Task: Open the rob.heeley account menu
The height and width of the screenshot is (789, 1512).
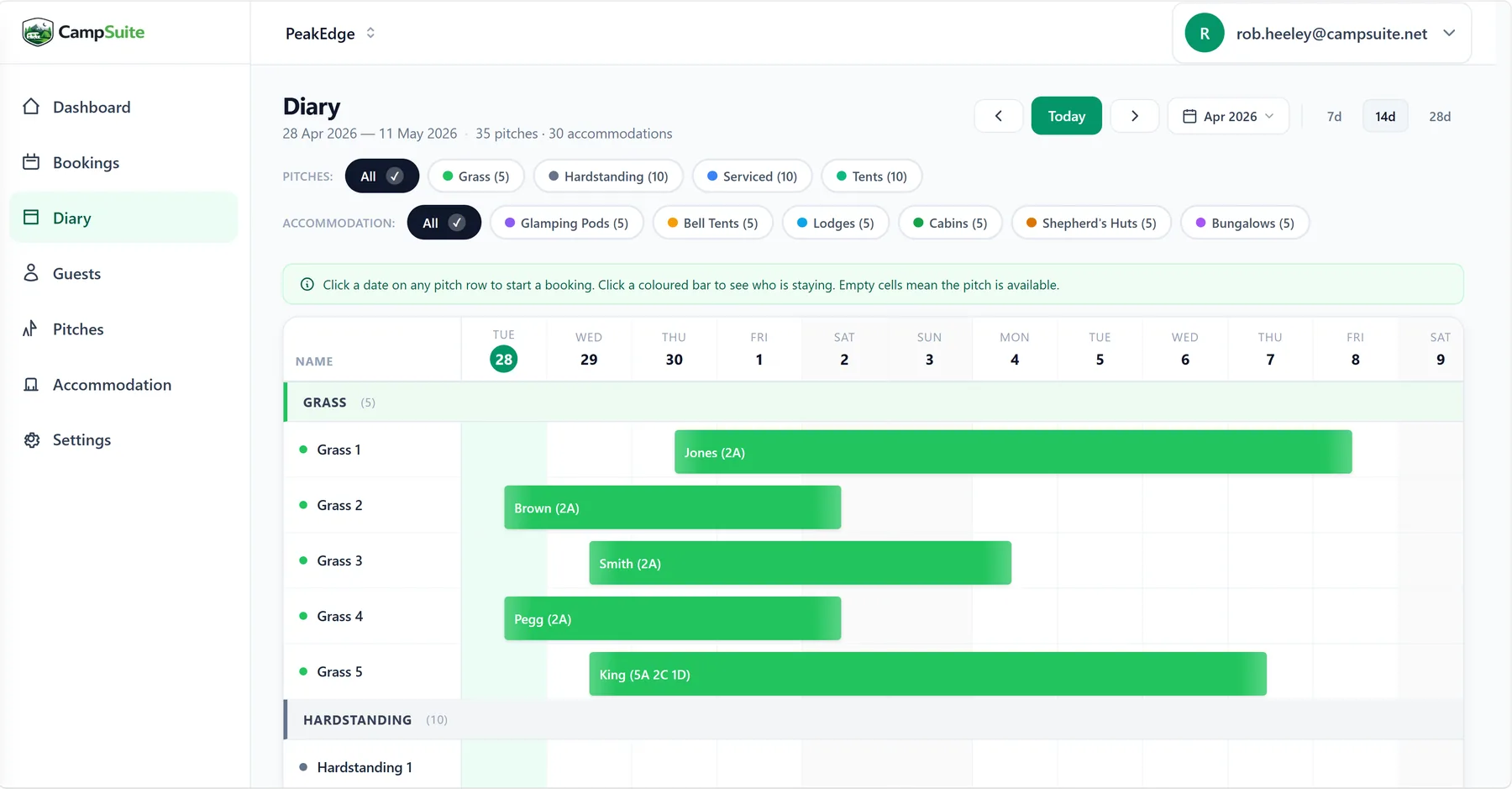Action: coord(1321,34)
